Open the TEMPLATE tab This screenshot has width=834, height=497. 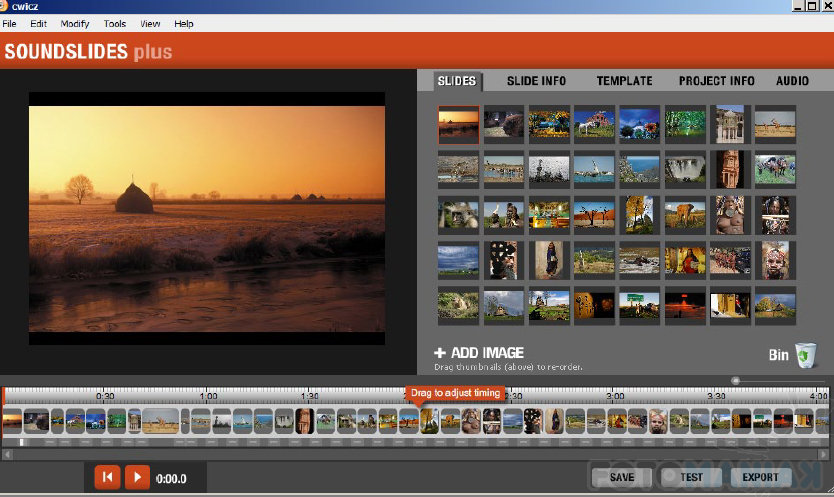click(624, 81)
